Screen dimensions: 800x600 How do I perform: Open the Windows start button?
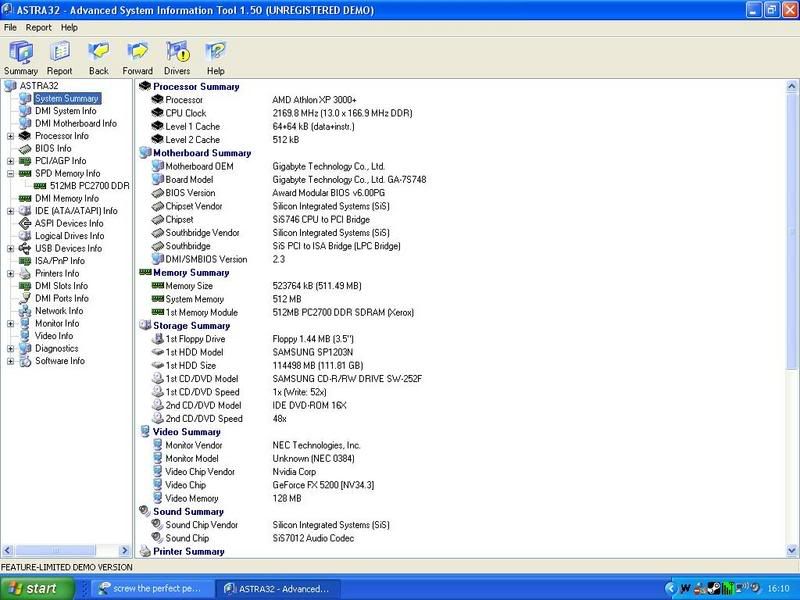click(x=37, y=588)
